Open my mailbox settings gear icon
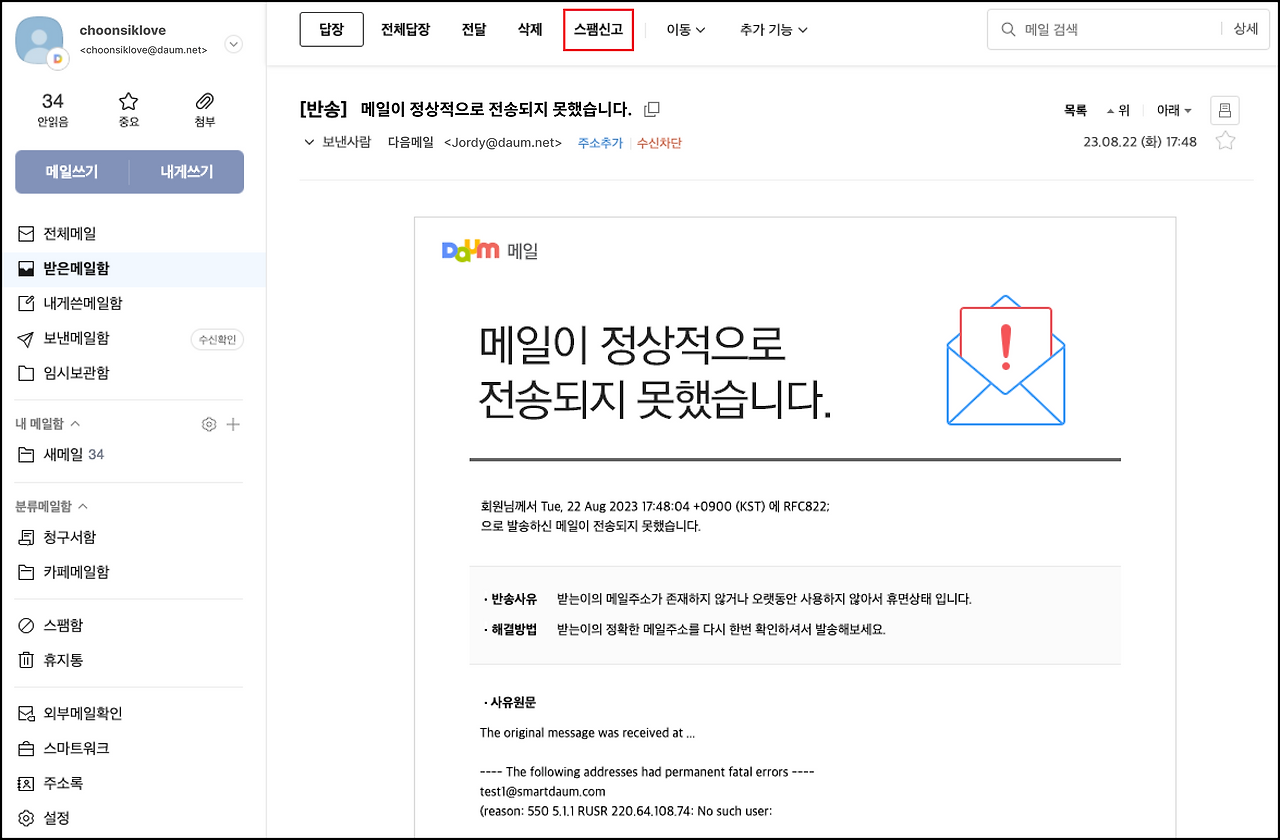Image resolution: width=1280 pixels, height=840 pixels. pos(208,424)
